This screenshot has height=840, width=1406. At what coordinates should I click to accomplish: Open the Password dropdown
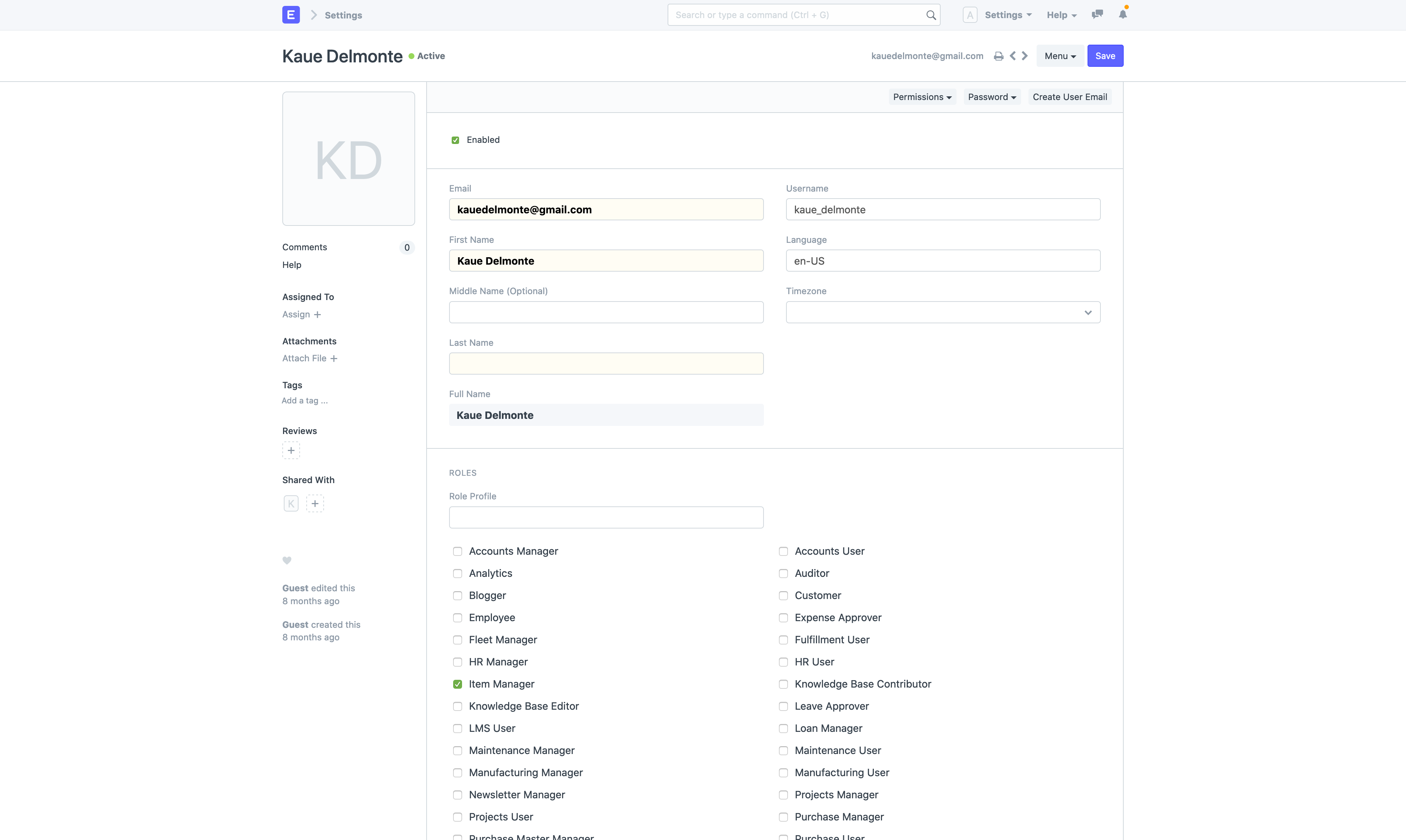point(992,97)
